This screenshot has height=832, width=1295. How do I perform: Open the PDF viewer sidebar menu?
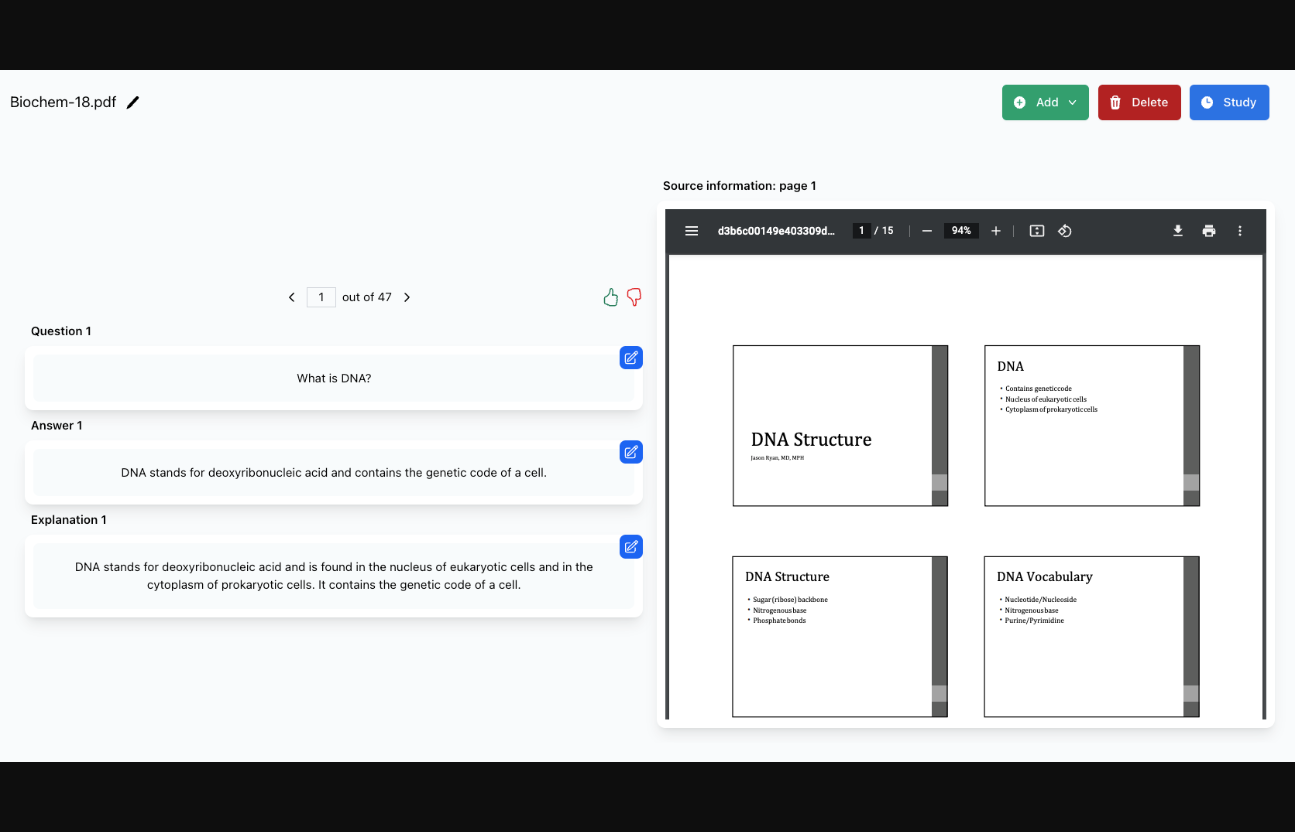click(691, 231)
